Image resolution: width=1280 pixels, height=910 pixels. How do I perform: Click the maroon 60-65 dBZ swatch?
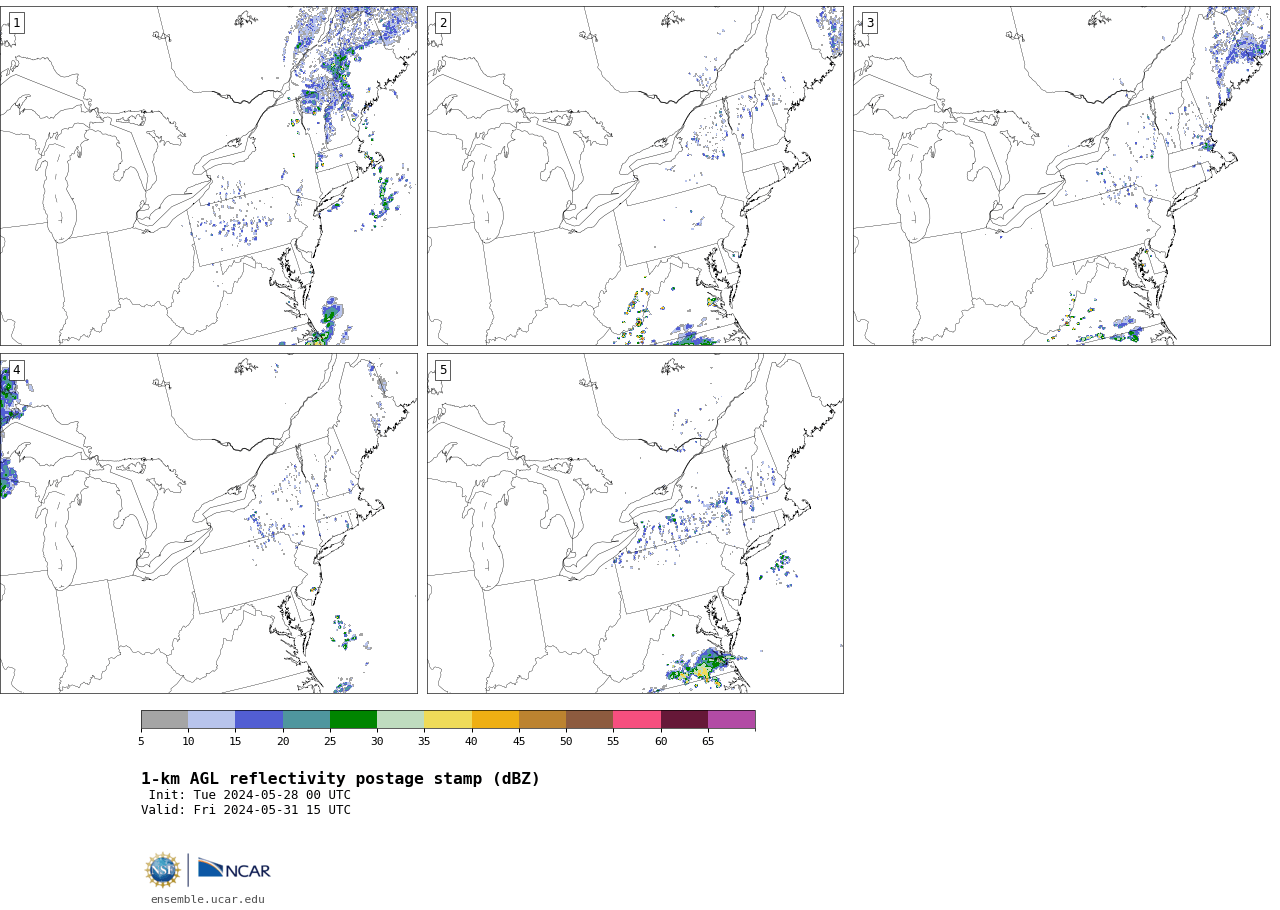[x=684, y=720]
